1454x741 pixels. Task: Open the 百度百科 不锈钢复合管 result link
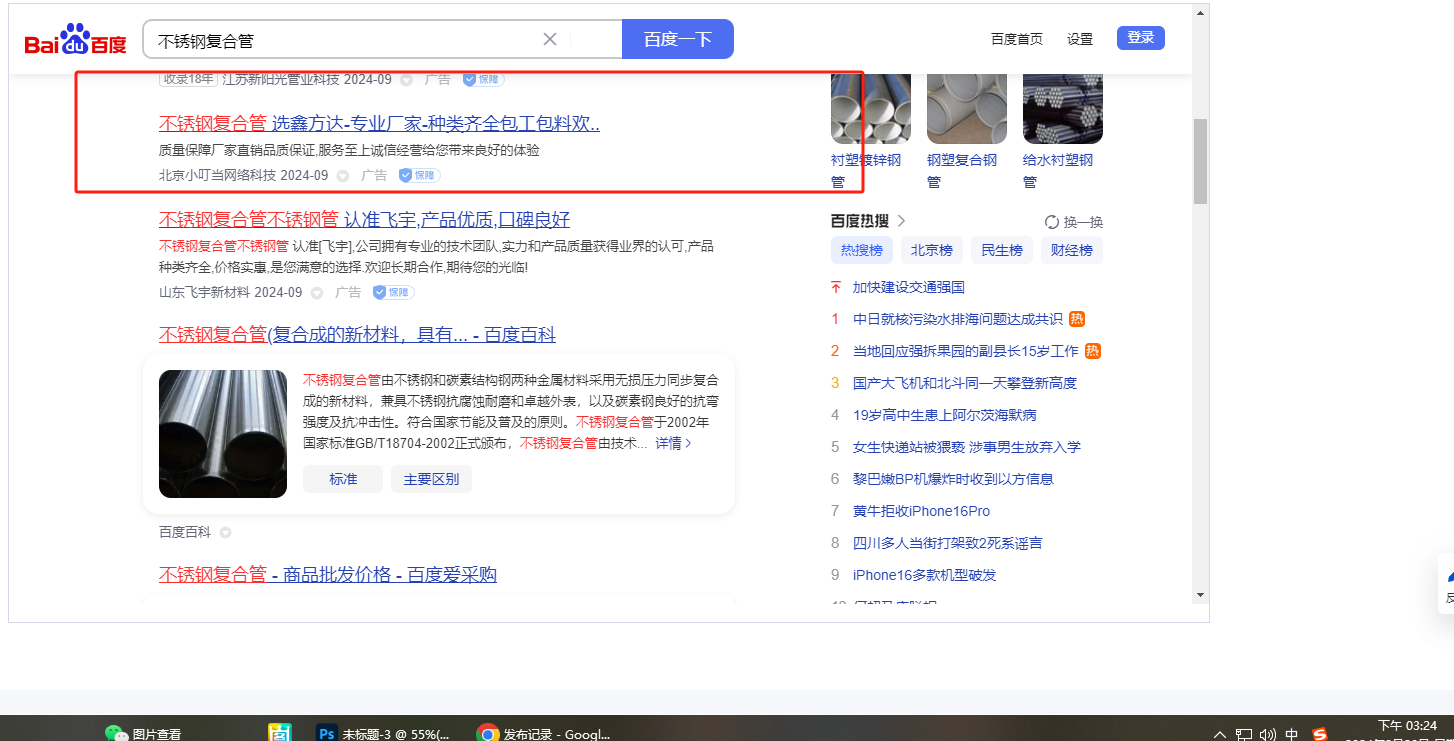click(357, 335)
